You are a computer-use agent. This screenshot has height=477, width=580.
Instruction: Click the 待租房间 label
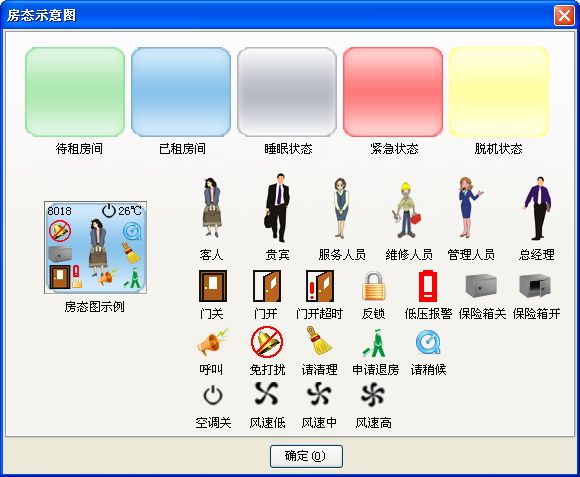pos(79,149)
